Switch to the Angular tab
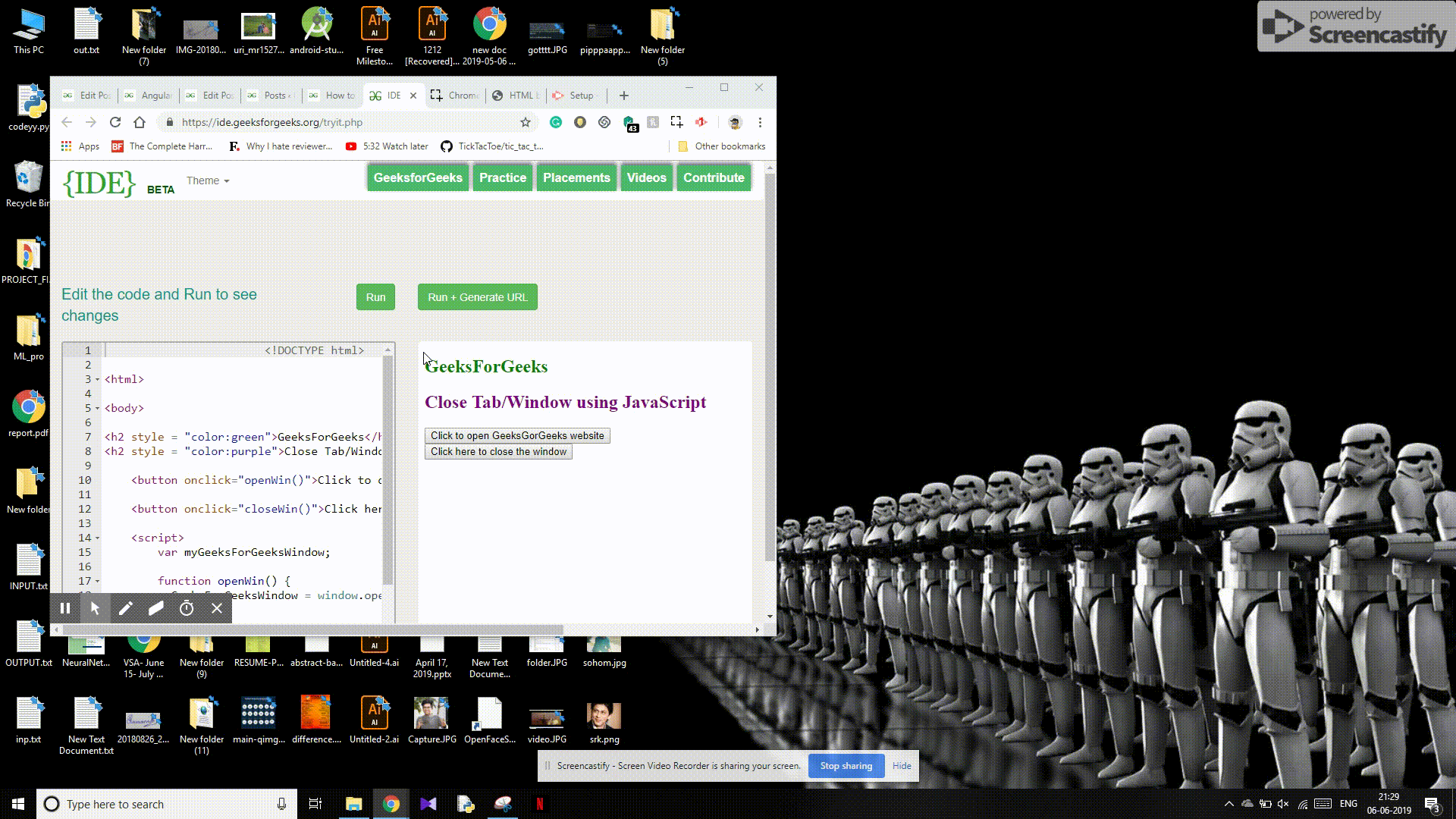 click(149, 96)
